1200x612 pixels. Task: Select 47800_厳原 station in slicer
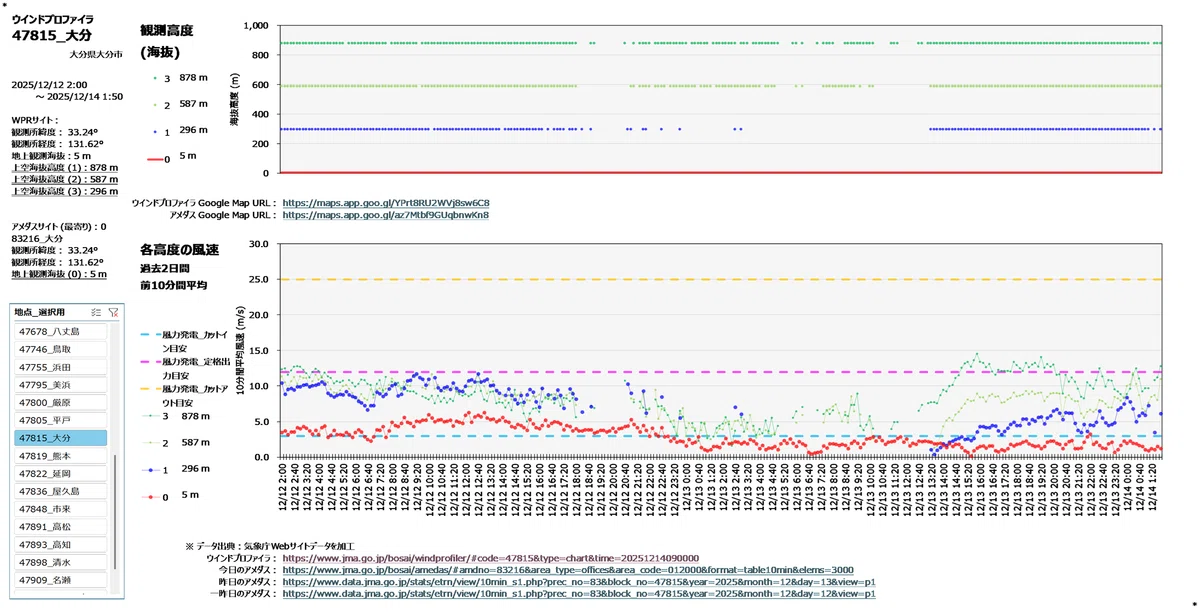61,402
